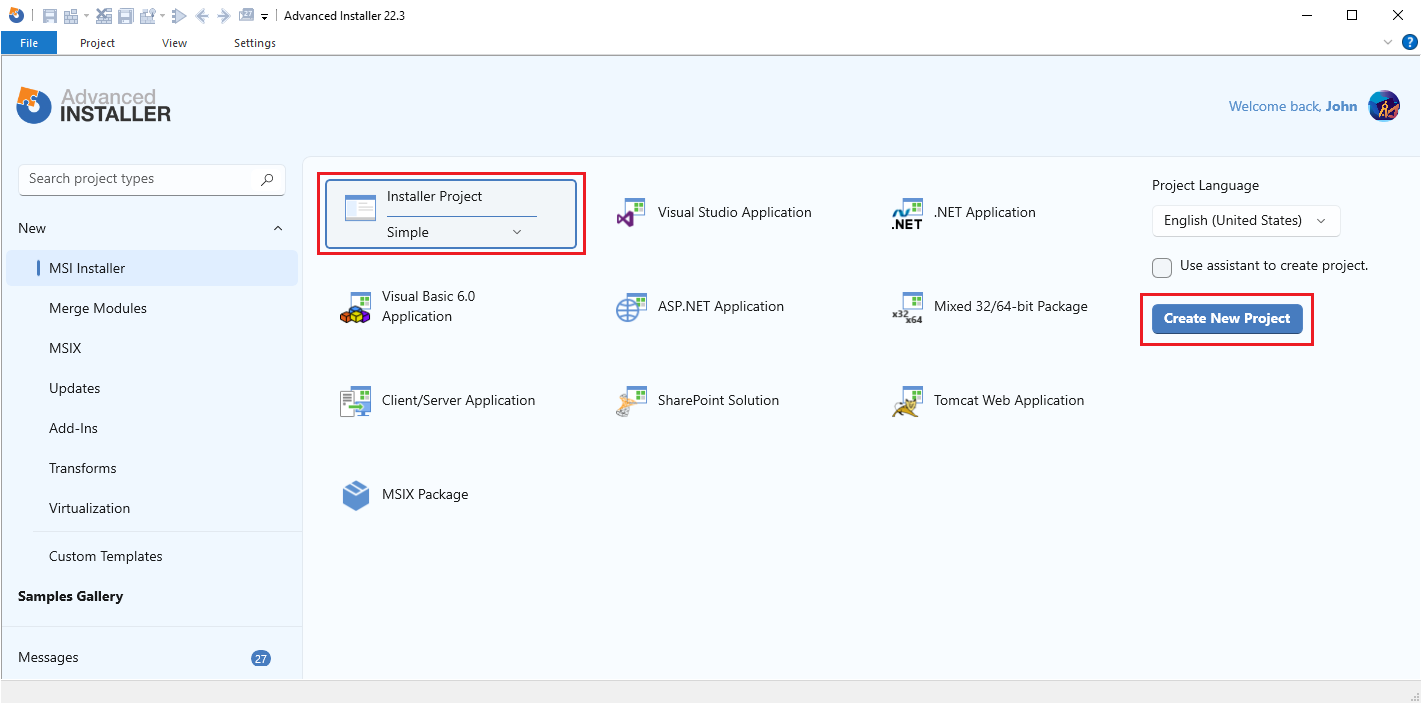The height and width of the screenshot is (703, 1421).
Task: Open the Build icon dropdown arrow
Action: (x=86, y=16)
